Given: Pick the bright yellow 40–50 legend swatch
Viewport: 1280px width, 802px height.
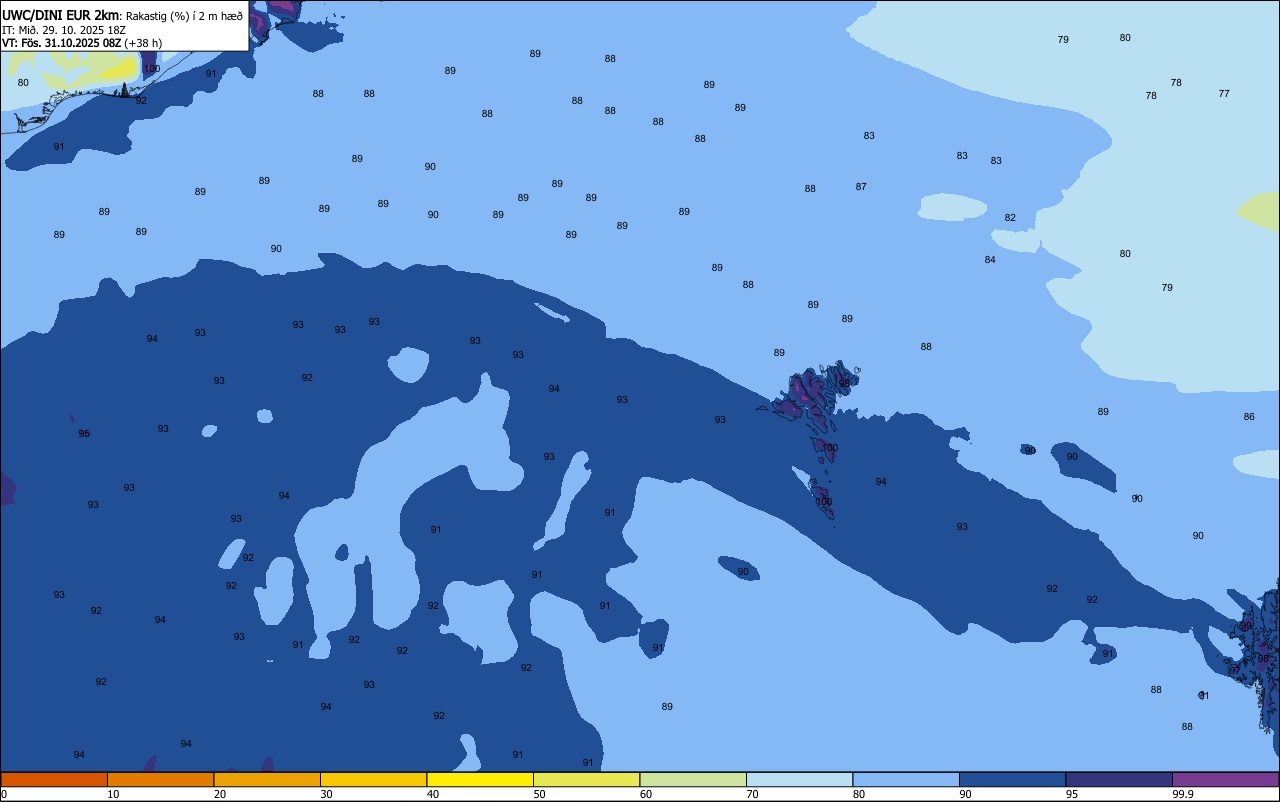Looking at the screenshot, I should [480, 779].
